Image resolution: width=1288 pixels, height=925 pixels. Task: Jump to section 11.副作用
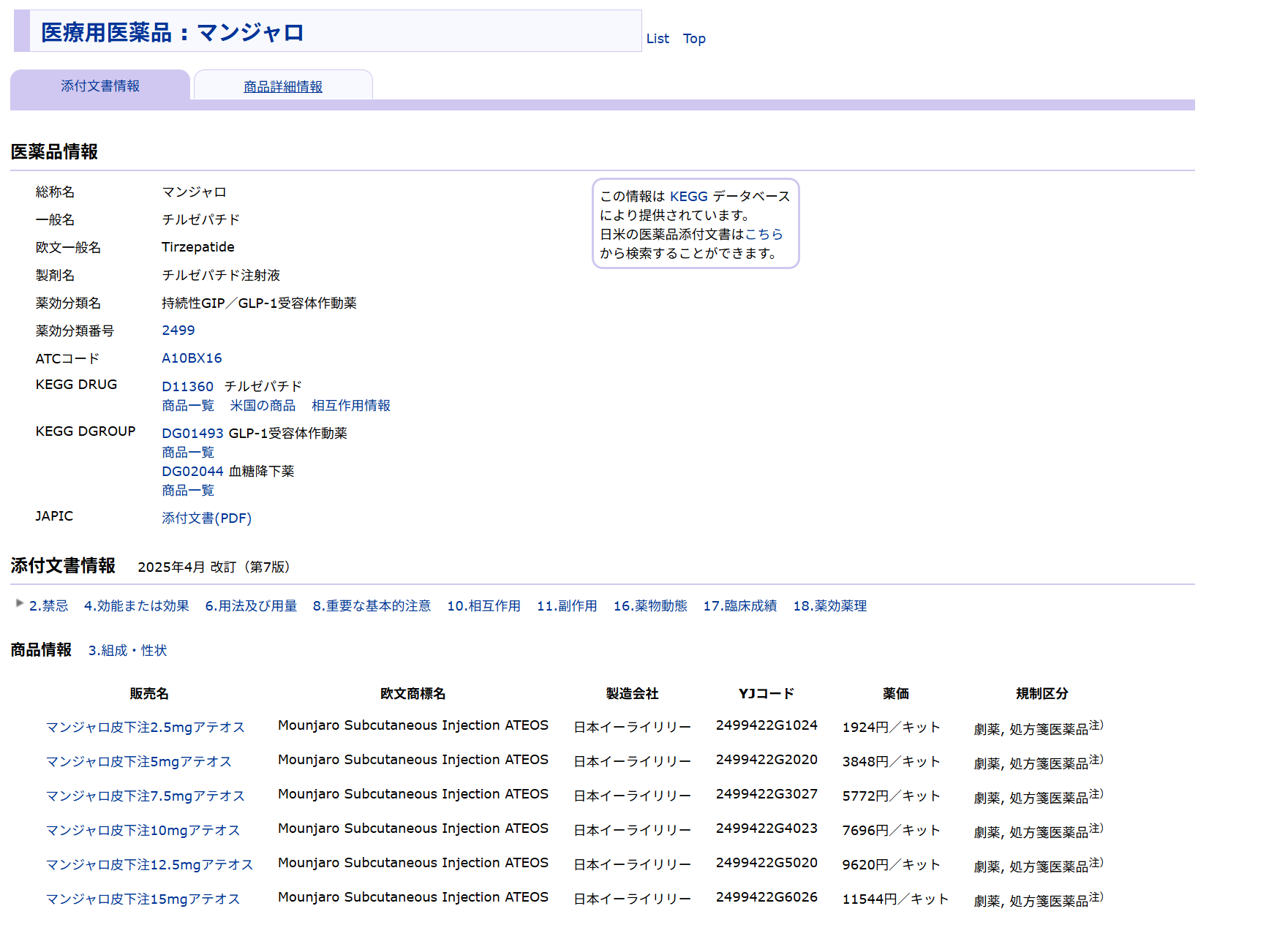(567, 606)
